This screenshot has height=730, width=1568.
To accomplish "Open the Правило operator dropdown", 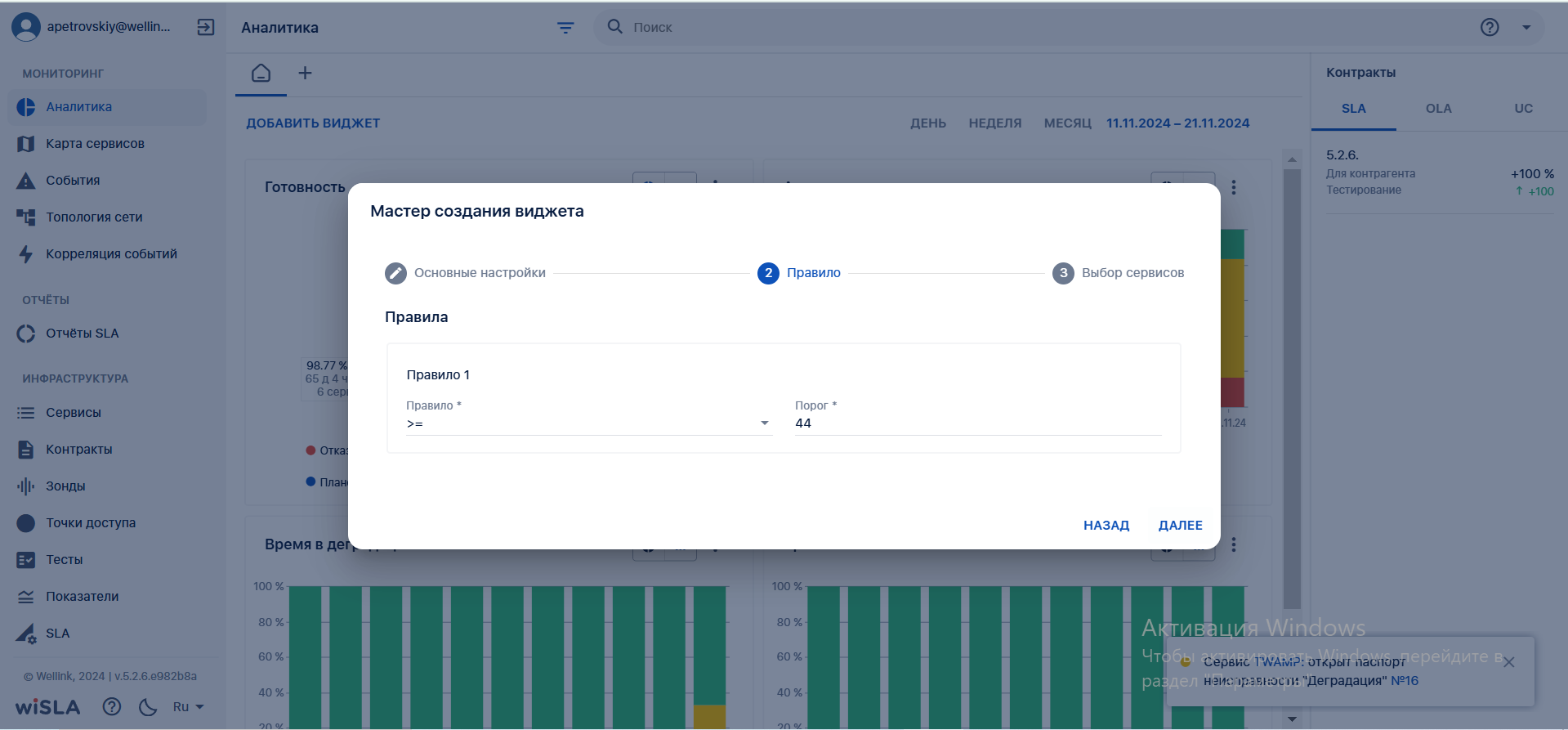I will click(588, 423).
